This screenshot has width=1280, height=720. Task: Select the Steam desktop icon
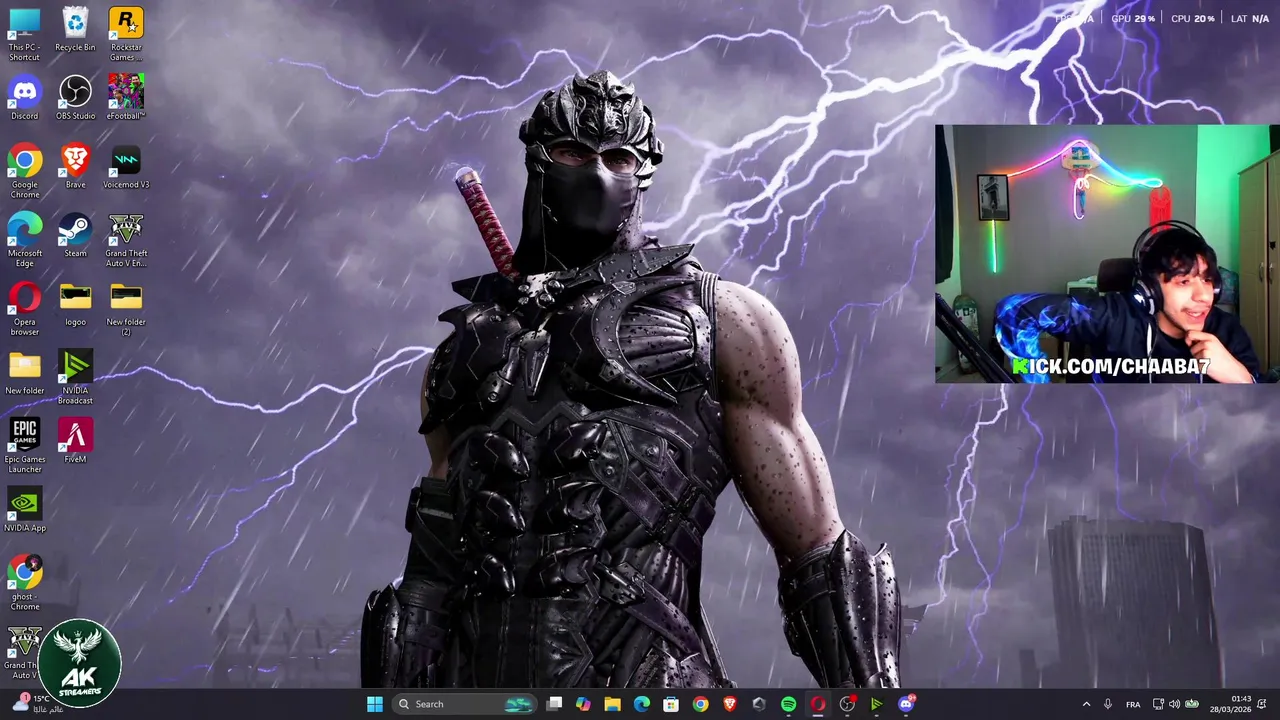75,236
